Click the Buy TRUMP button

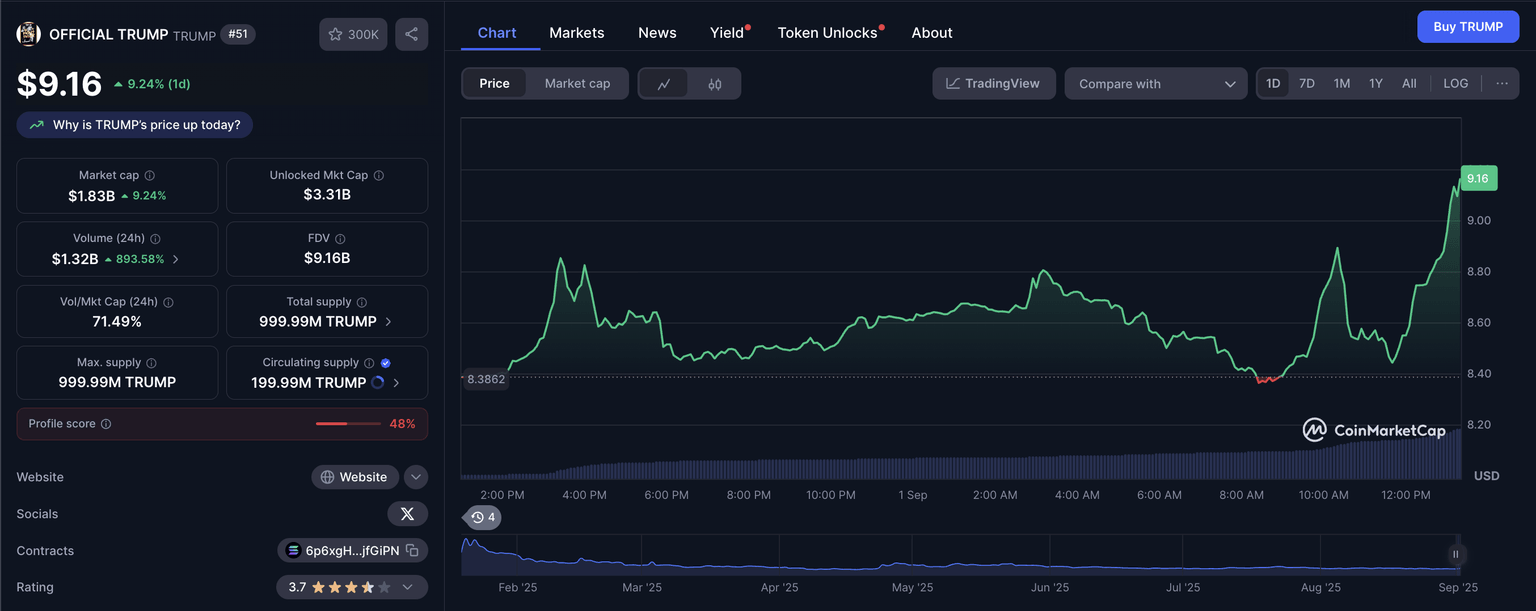[x=1467, y=27]
